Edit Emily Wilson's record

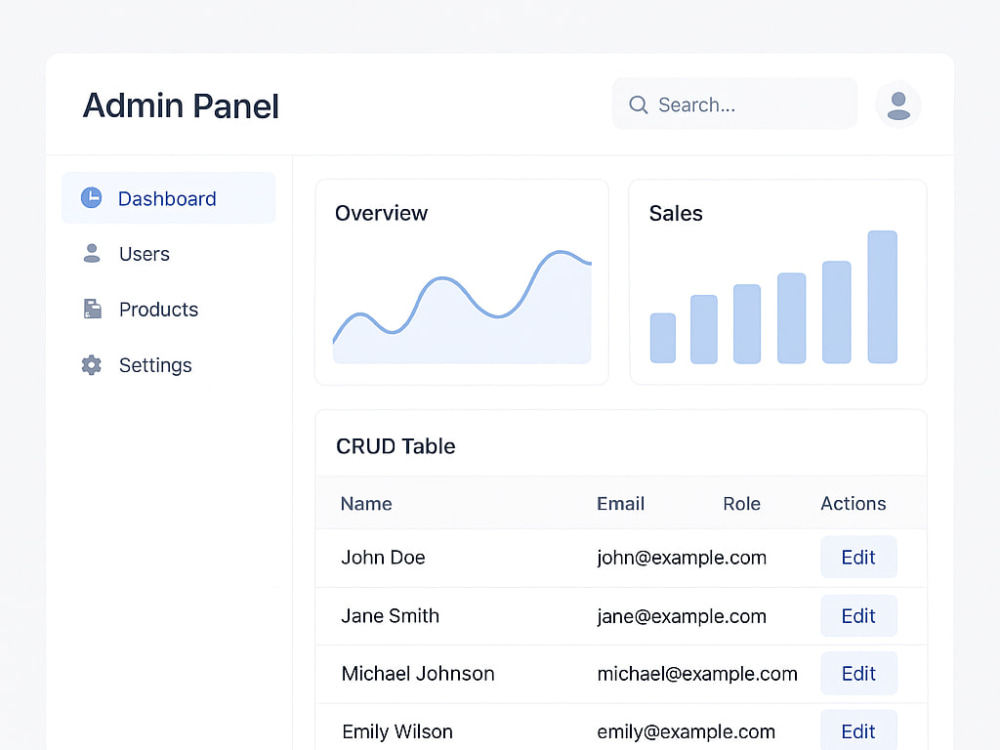click(858, 731)
